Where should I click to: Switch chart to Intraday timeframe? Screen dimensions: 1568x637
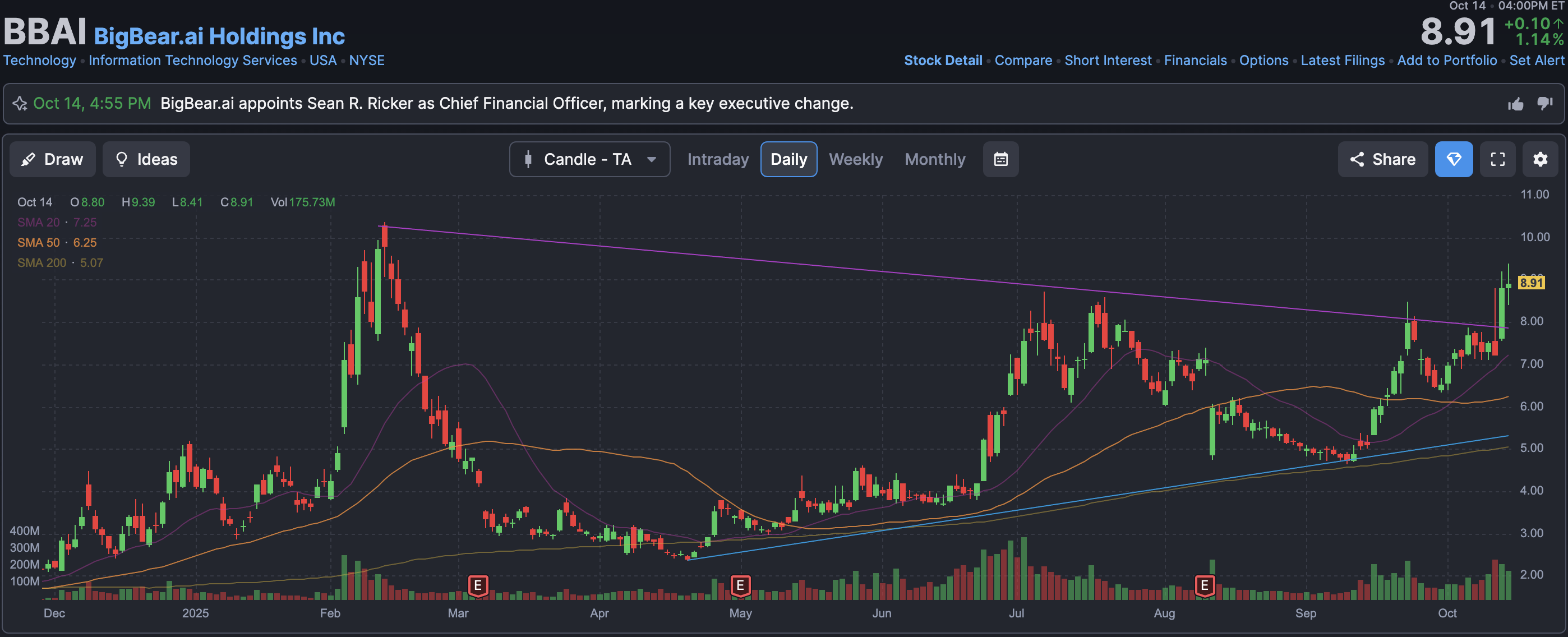718,159
